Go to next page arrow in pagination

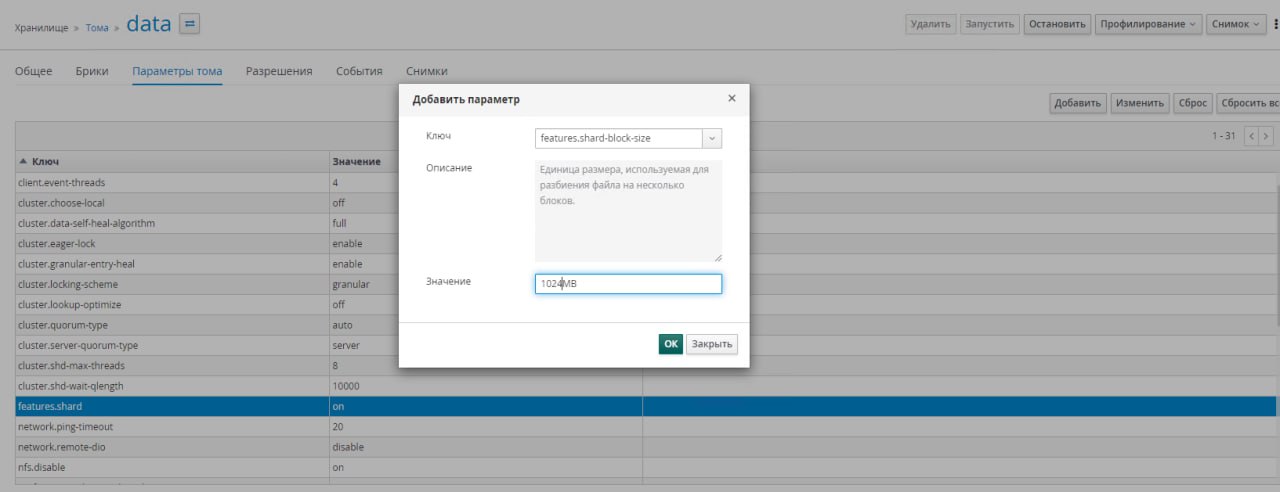[1266, 136]
